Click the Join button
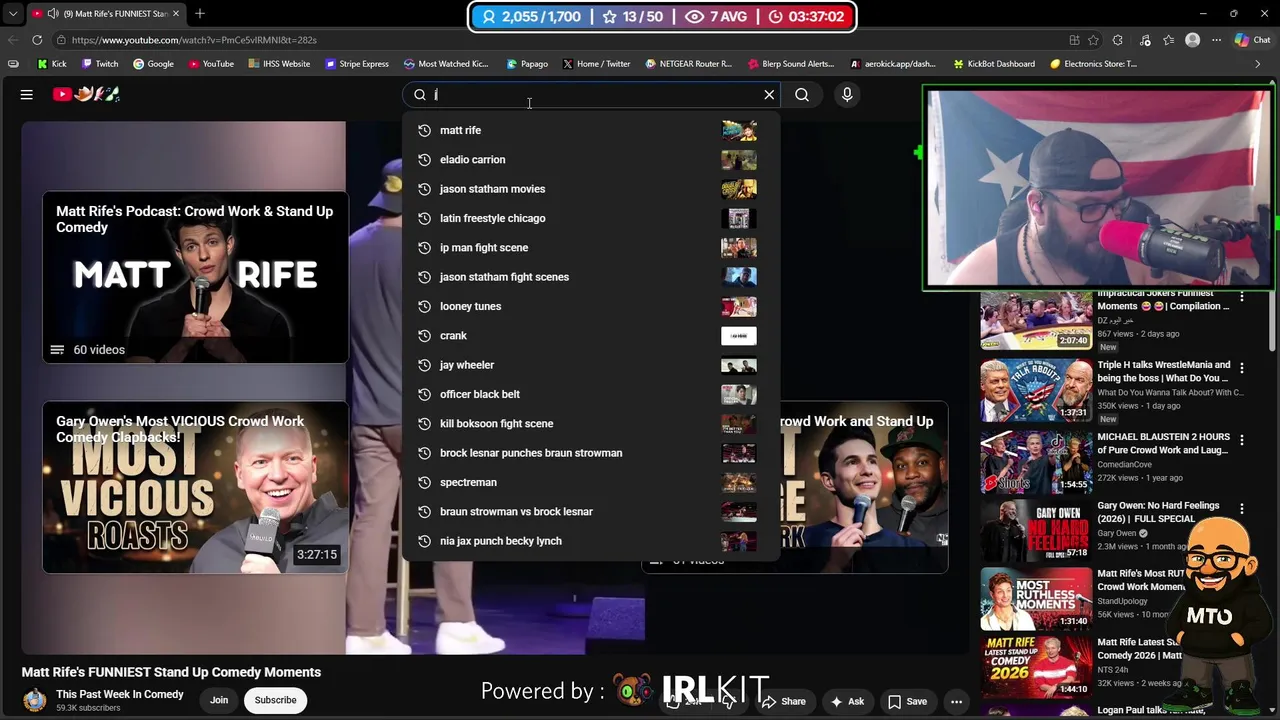 [x=219, y=700]
